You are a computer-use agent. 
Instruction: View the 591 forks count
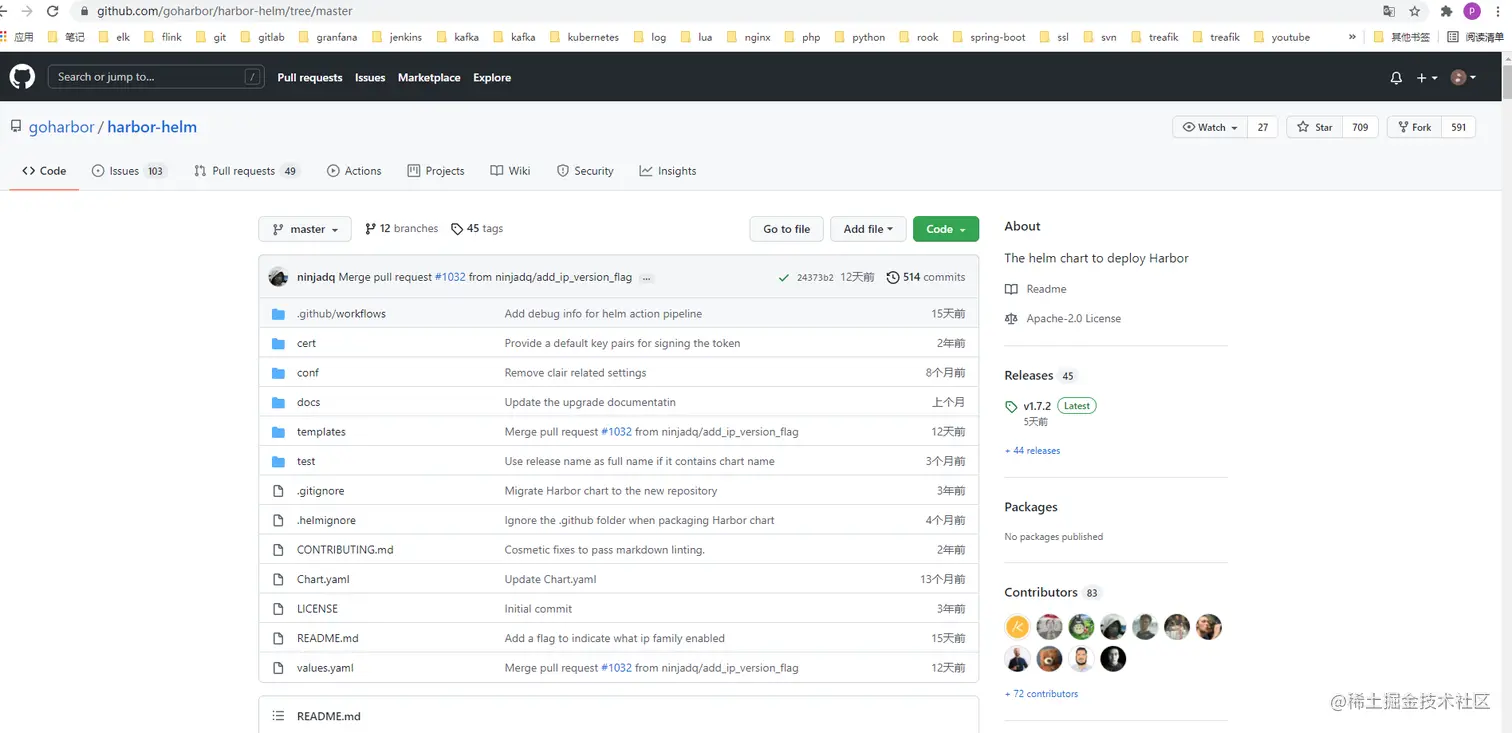coord(1459,127)
